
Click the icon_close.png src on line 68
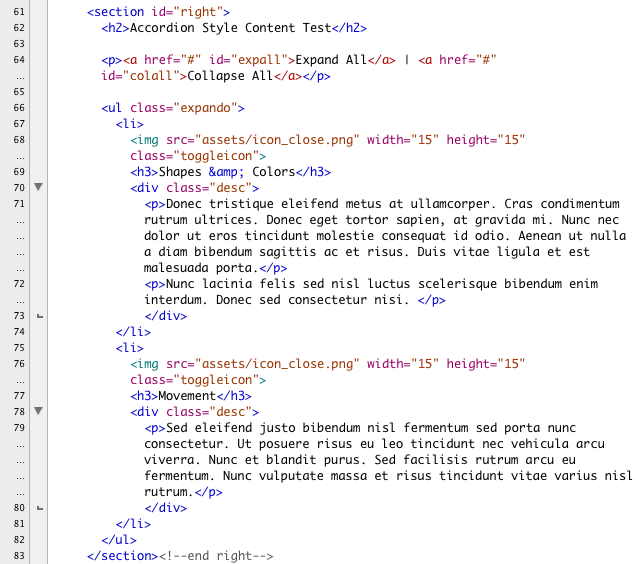pos(275,139)
